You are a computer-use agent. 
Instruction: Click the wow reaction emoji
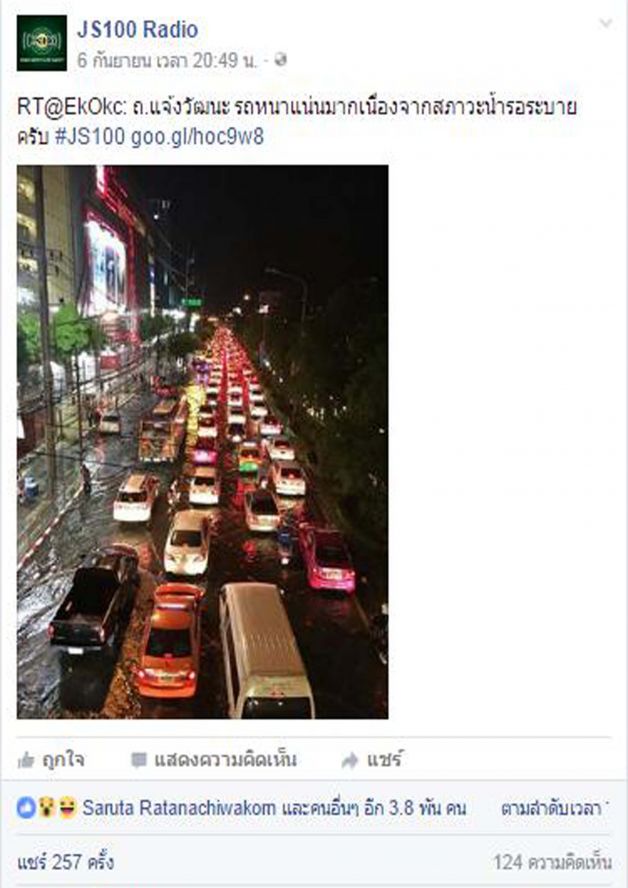pyautogui.click(x=46, y=808)
